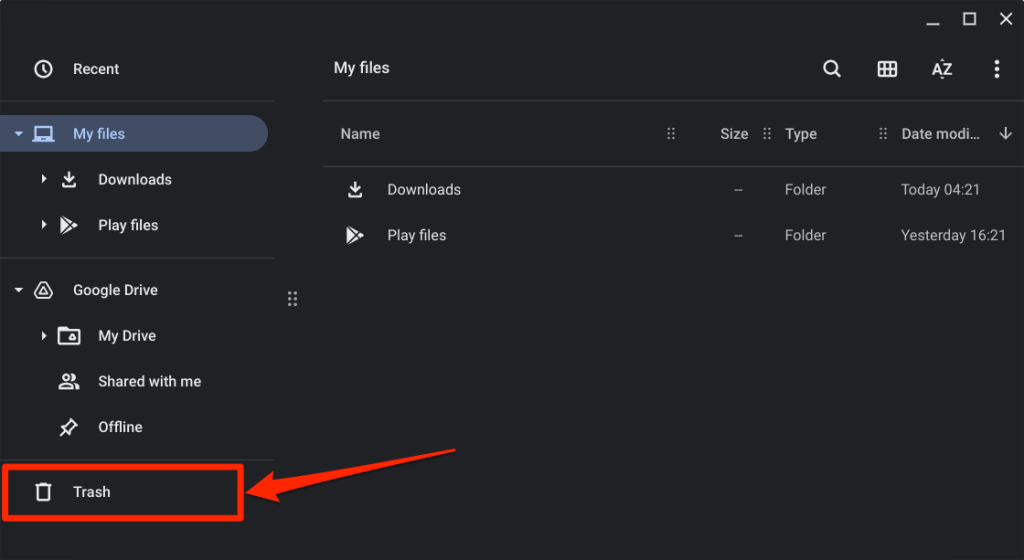The image size is (1024, 560).
Task: Sort by the Size column header
Action: (734, 134)
